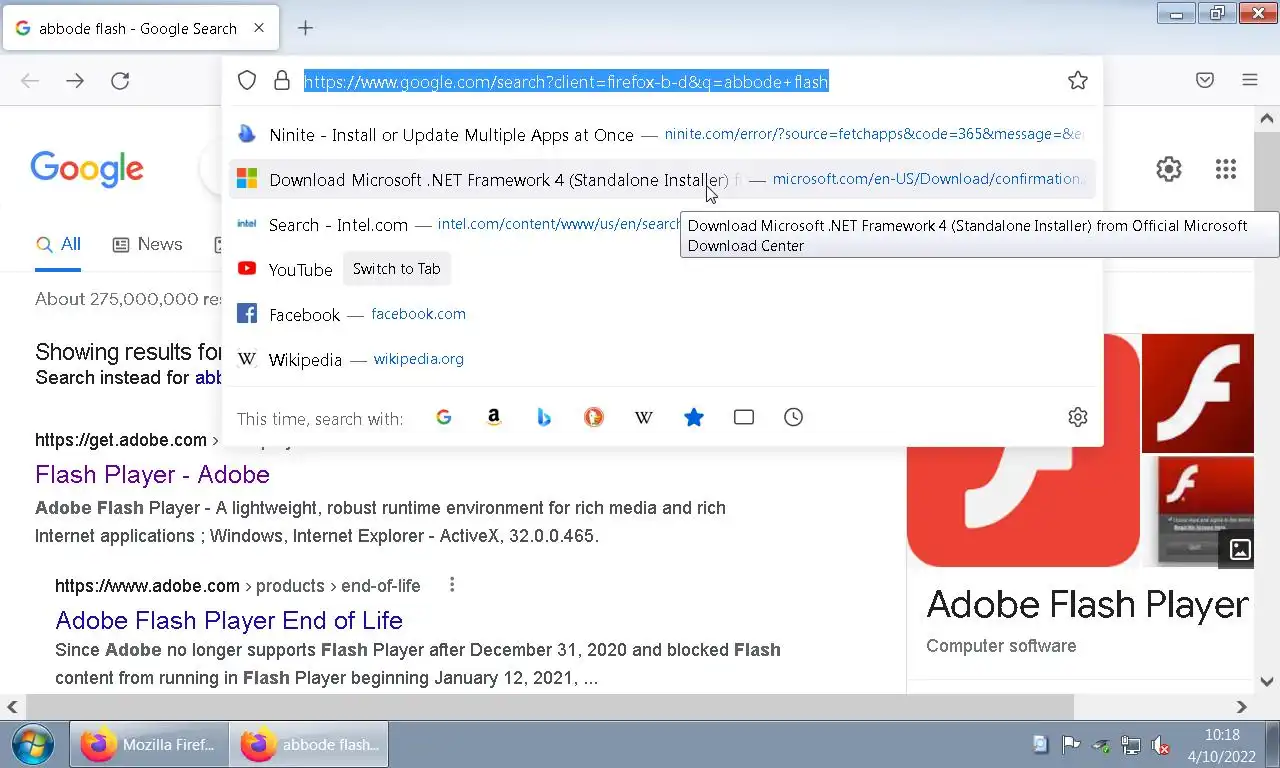Screen dimensions: 1280x768
Task: Open Action Center flag icon
Action: [1071, 745]
